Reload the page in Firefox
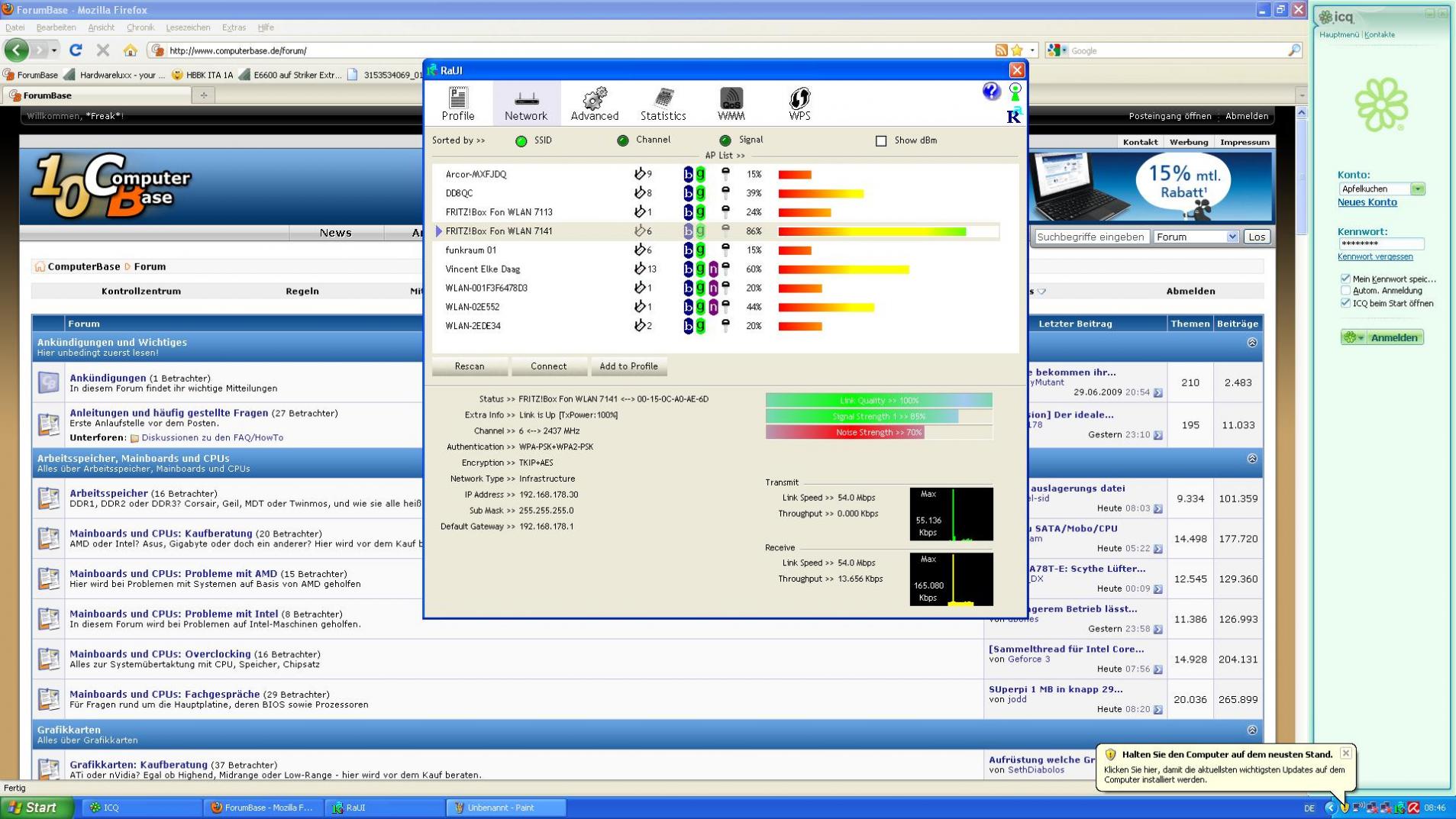Image resolution: width=1456 pixels, height=819 pixels. tap(76, 50)
